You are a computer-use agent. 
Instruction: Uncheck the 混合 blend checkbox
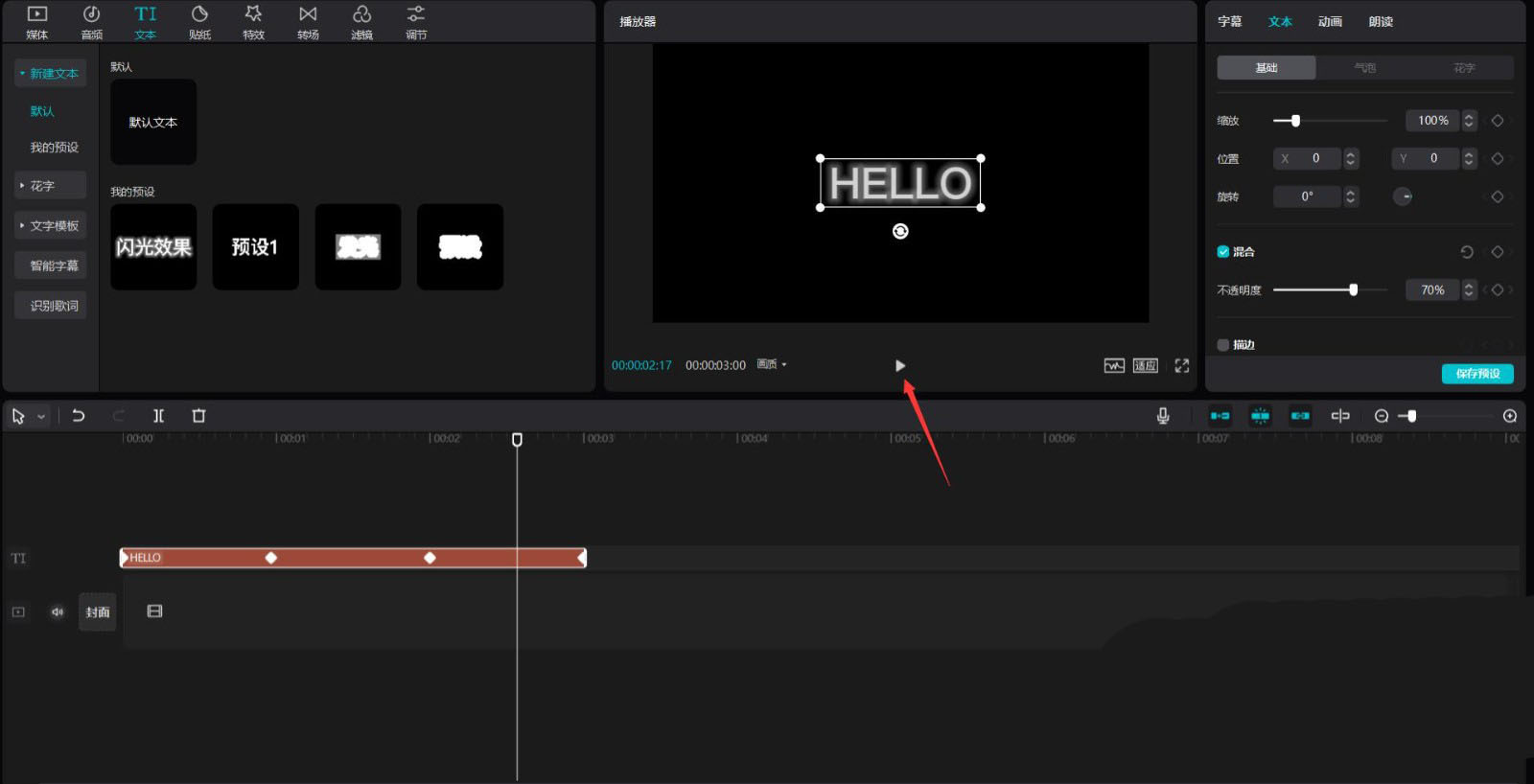pyautogui.click(x=1222, y=252)
